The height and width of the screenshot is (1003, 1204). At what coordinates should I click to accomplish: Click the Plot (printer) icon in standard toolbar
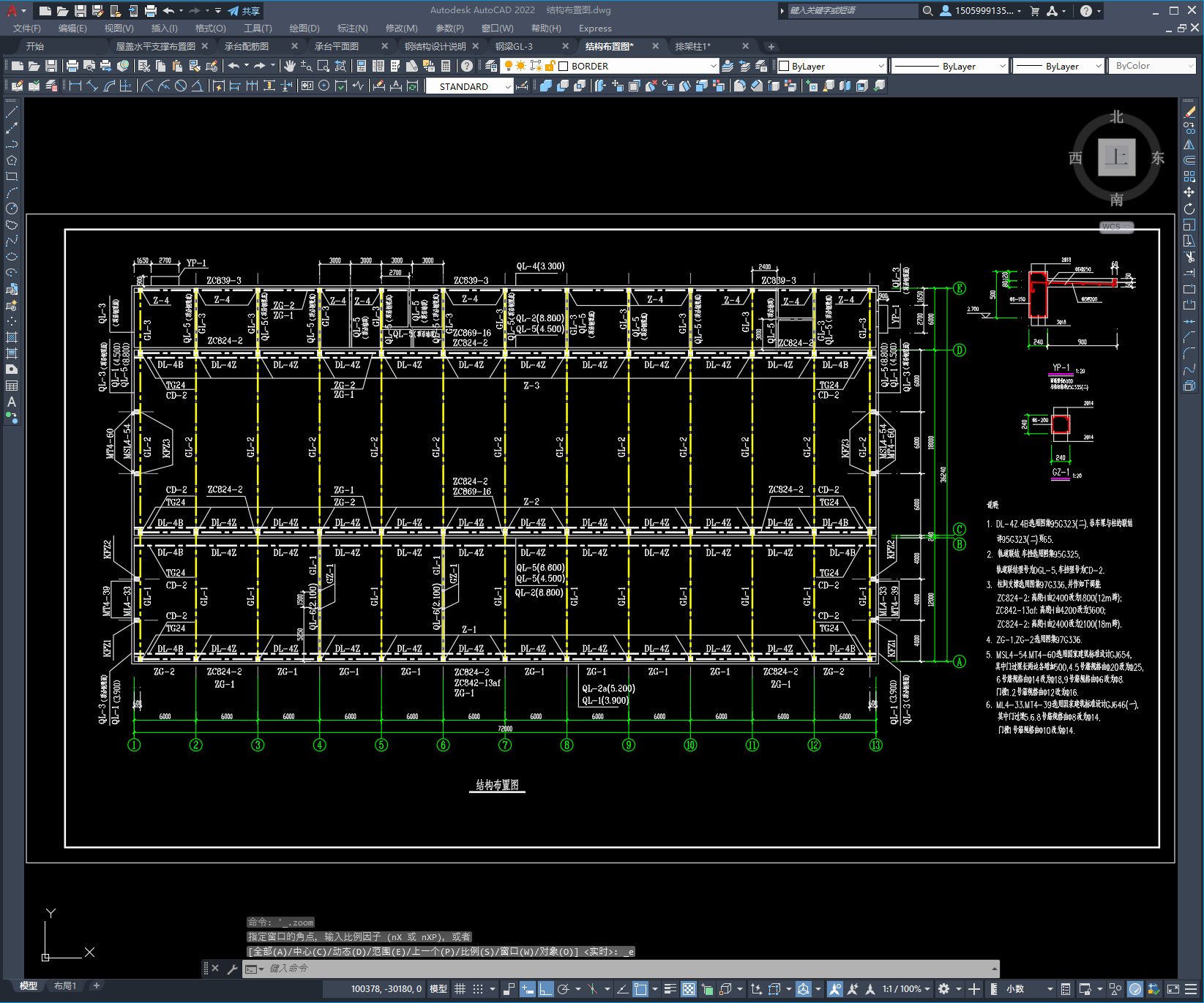point(72,66)
